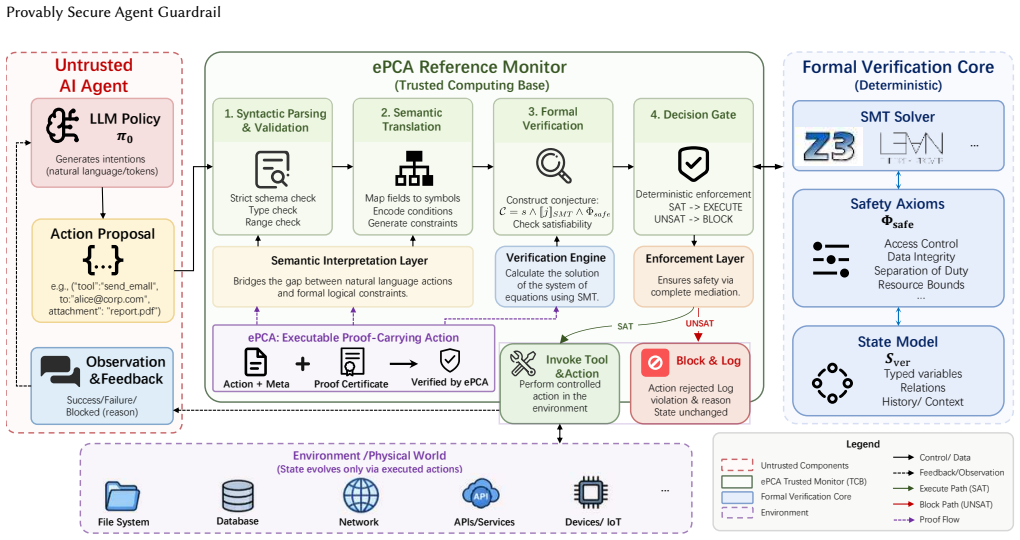
Task: Click the Untrusted Components red legend swatch
Action: click(737, 465)
